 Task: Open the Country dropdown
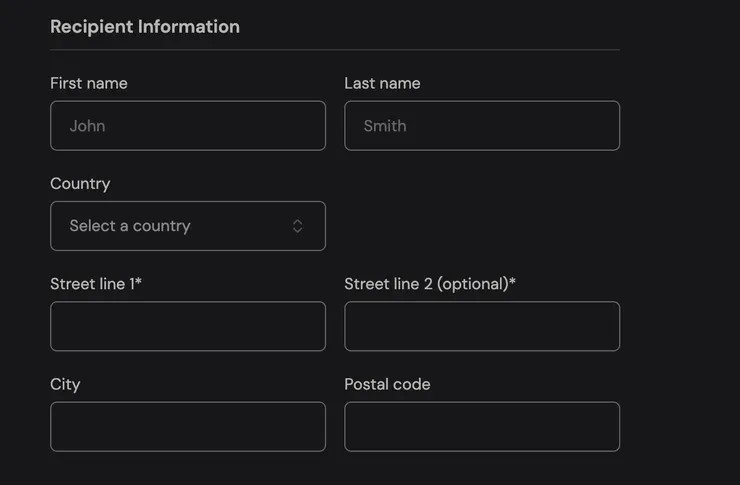pos(188,226)
